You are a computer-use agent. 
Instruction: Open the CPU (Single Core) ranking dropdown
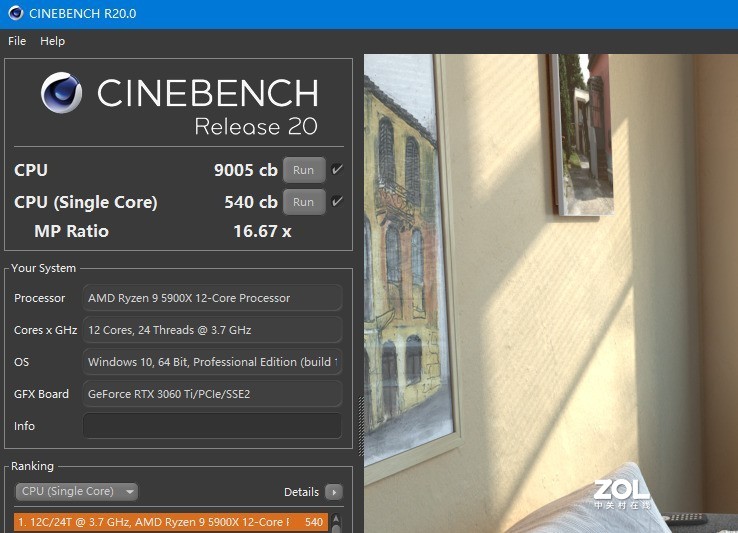(77, 492)
